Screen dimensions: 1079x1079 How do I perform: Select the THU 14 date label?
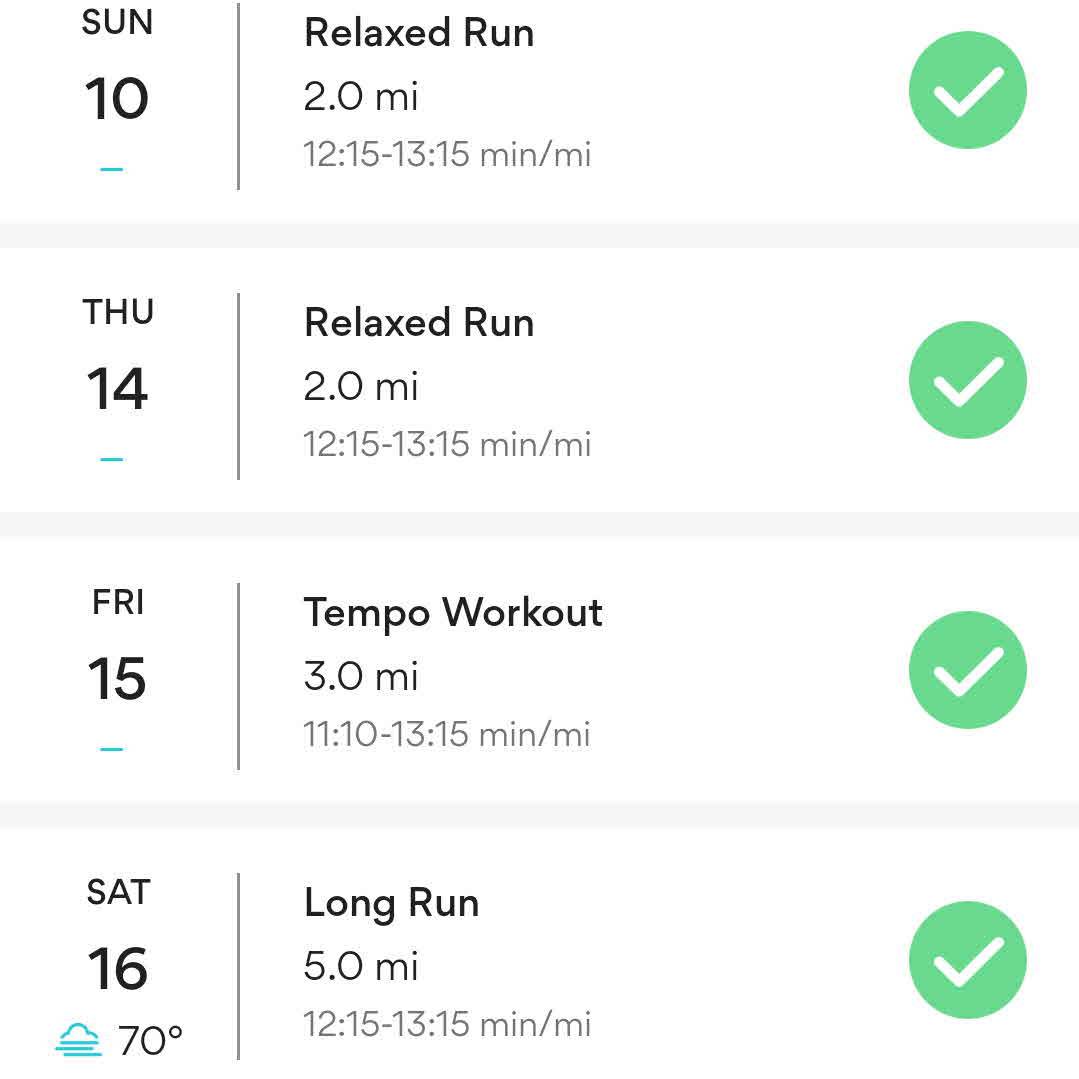coord(118,354)
